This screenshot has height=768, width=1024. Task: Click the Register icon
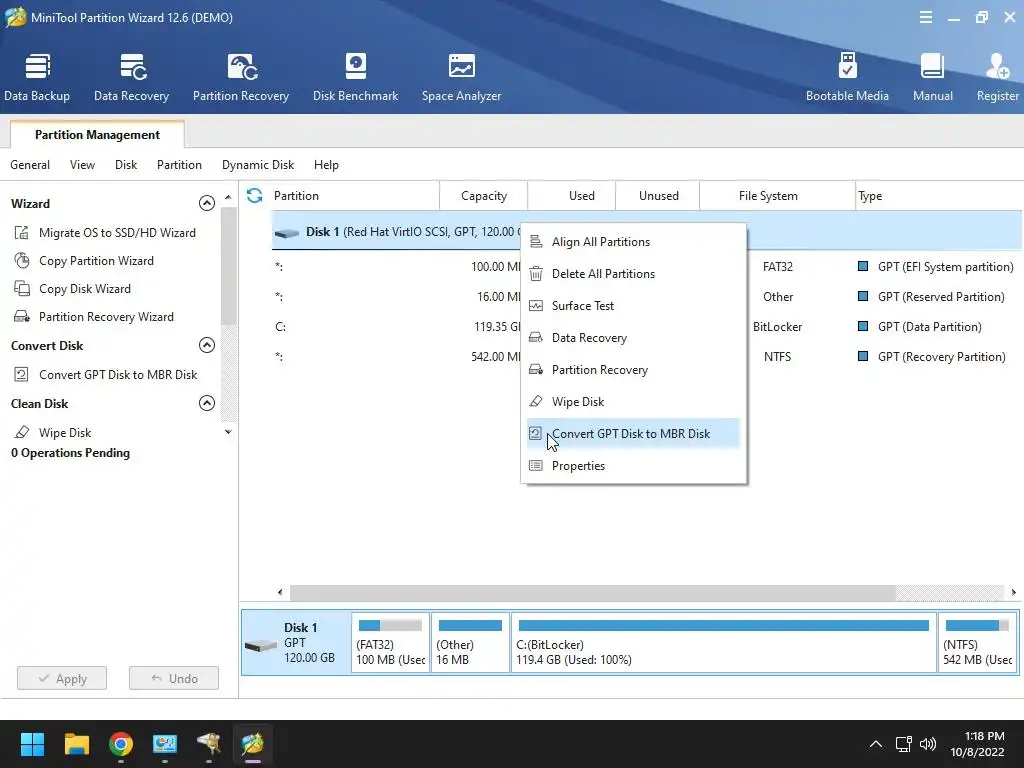pos(997,77)
